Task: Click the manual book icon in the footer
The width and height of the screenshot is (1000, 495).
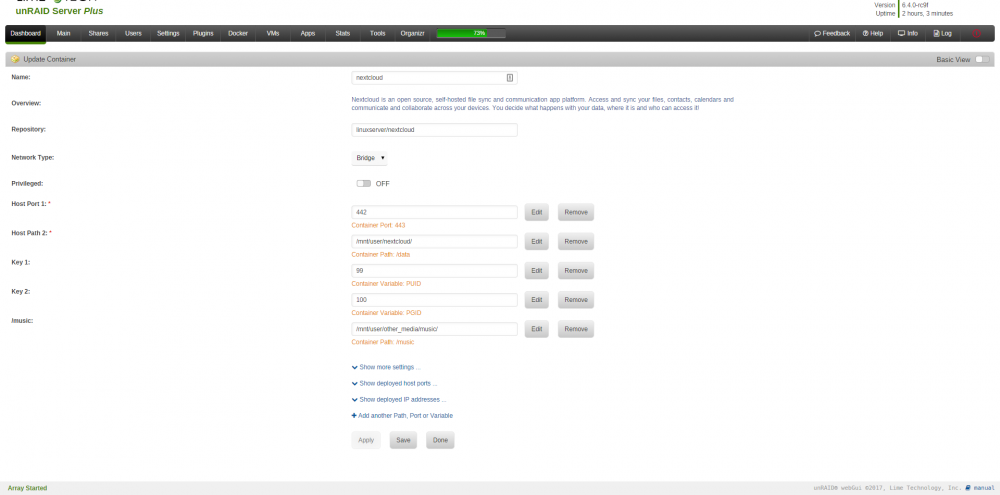Action: [968, 488]
